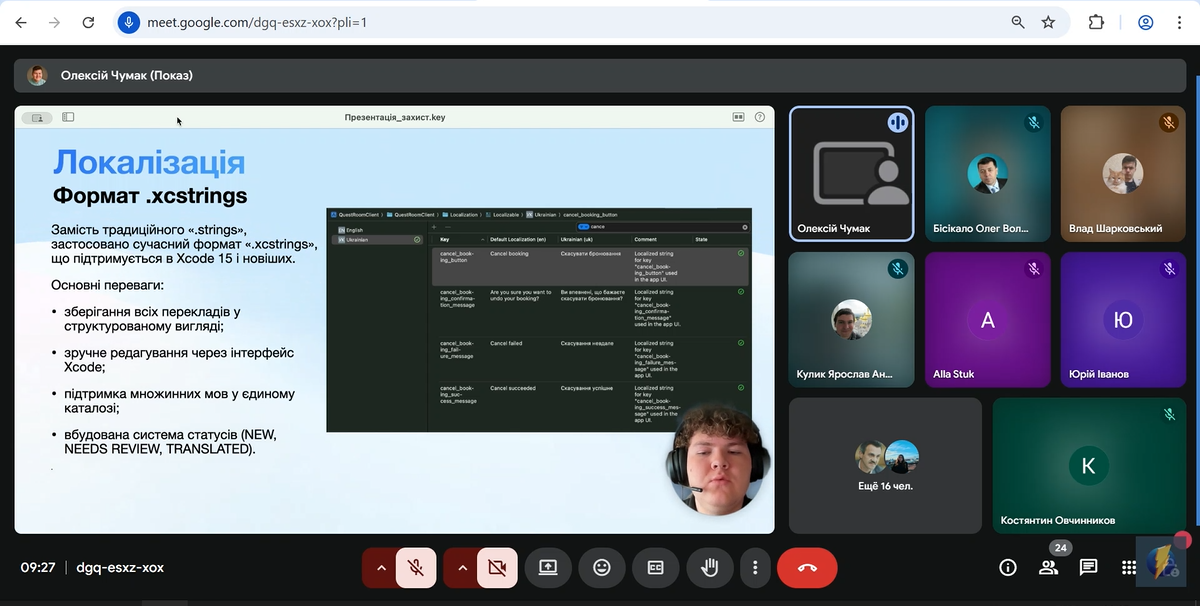
Task: Open the emoji reactions picker
Action: pyautogui.click(x=601, y=568)
